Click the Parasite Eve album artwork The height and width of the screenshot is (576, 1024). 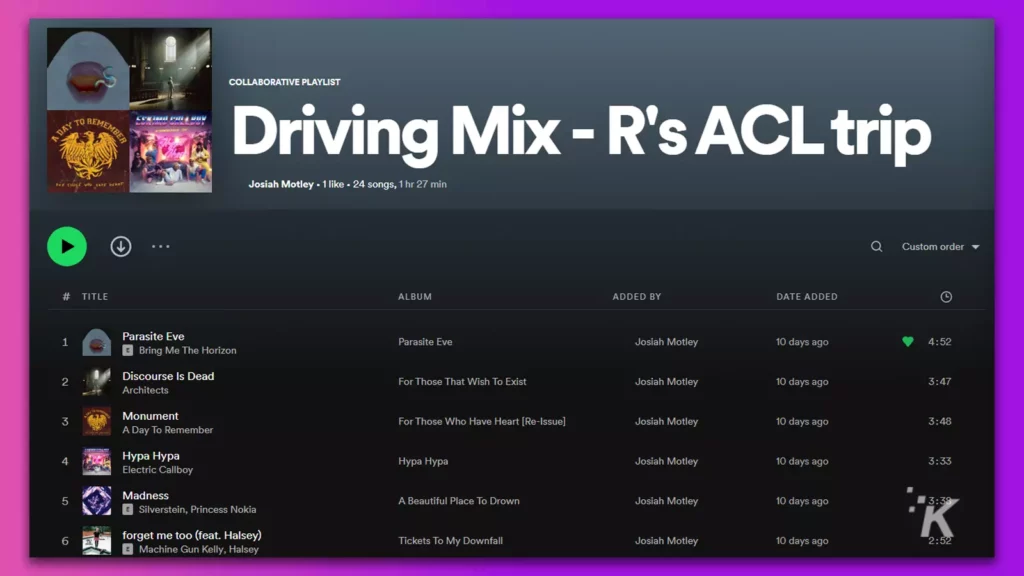point(96,341)
